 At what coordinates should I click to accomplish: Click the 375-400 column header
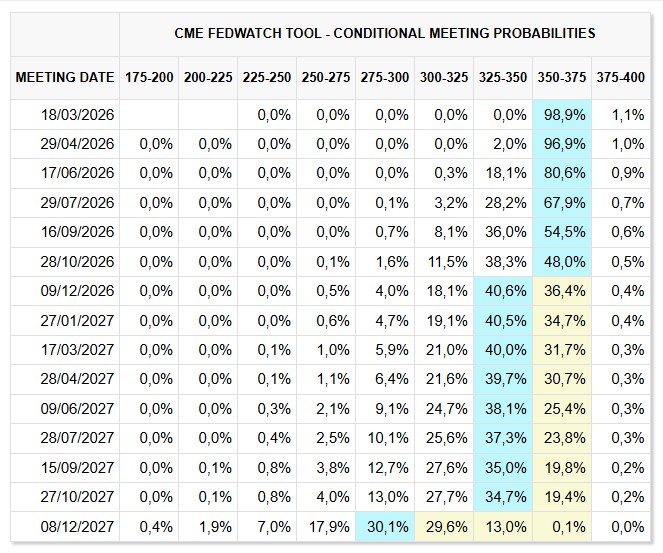620,78
